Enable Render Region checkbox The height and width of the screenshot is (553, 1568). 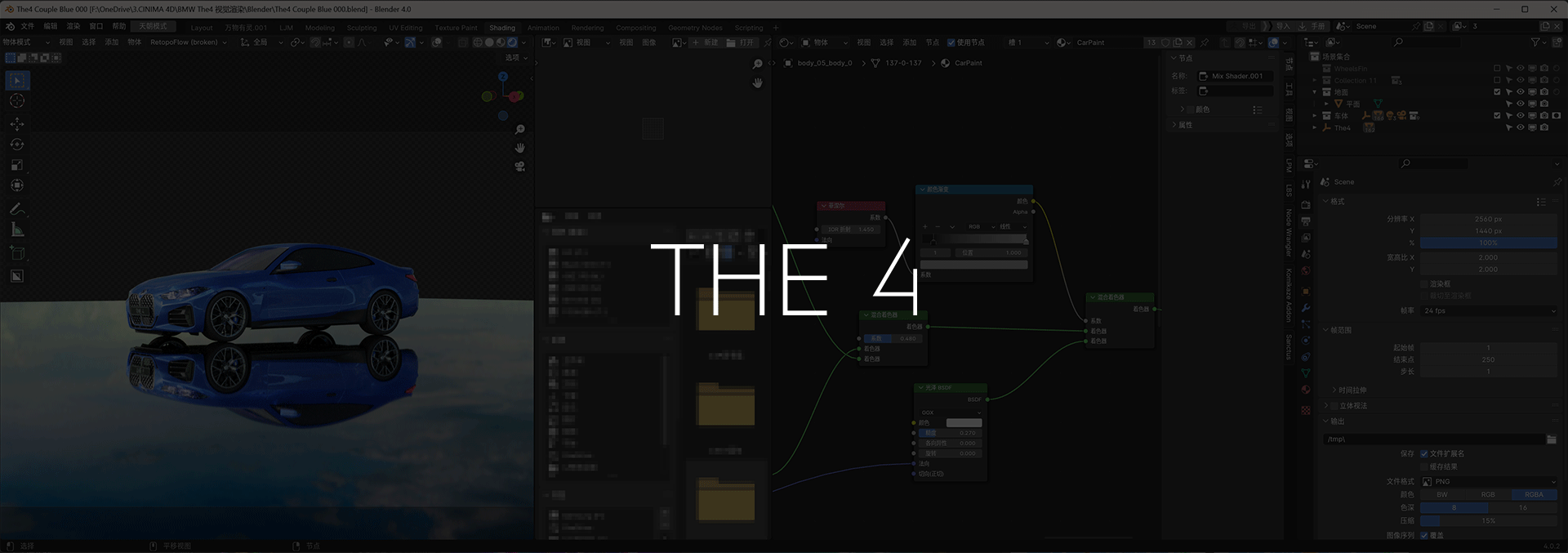[x=1424, y=284]
